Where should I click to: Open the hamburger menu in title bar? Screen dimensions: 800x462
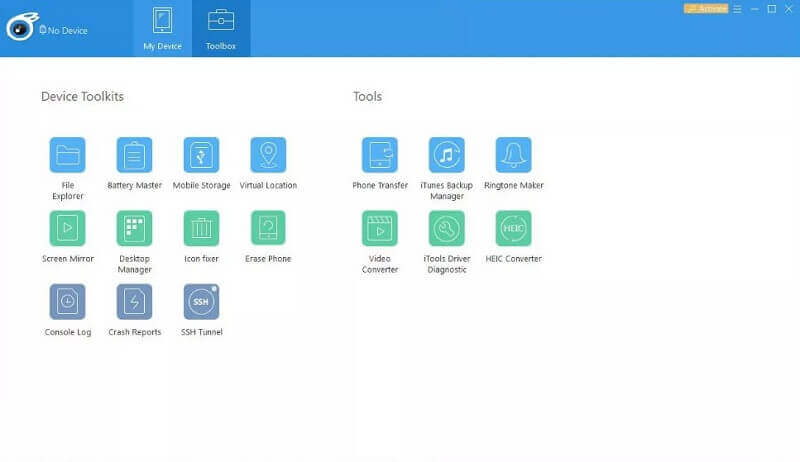737,9
